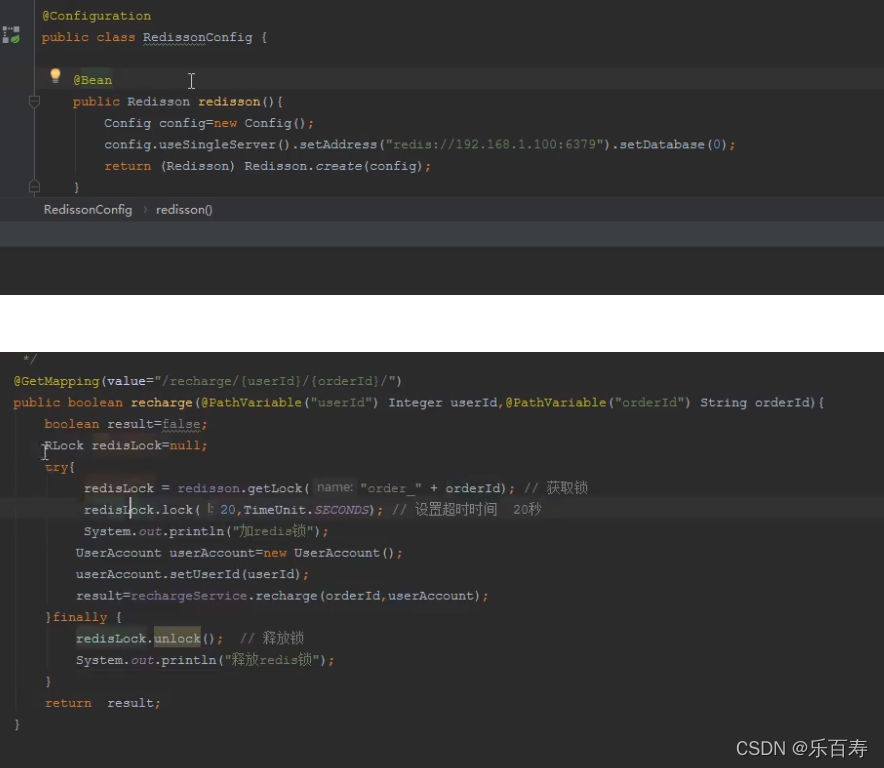
Task: Click the @Bean annotation
Action: tap(92, 80)
